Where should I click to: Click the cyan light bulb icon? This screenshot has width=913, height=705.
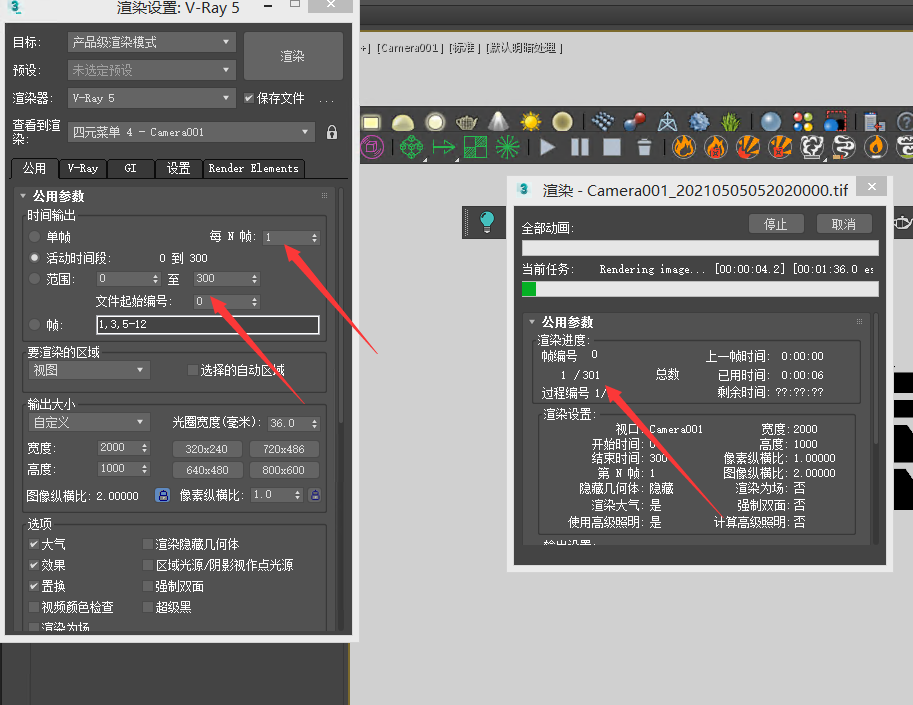coord(488,222)
